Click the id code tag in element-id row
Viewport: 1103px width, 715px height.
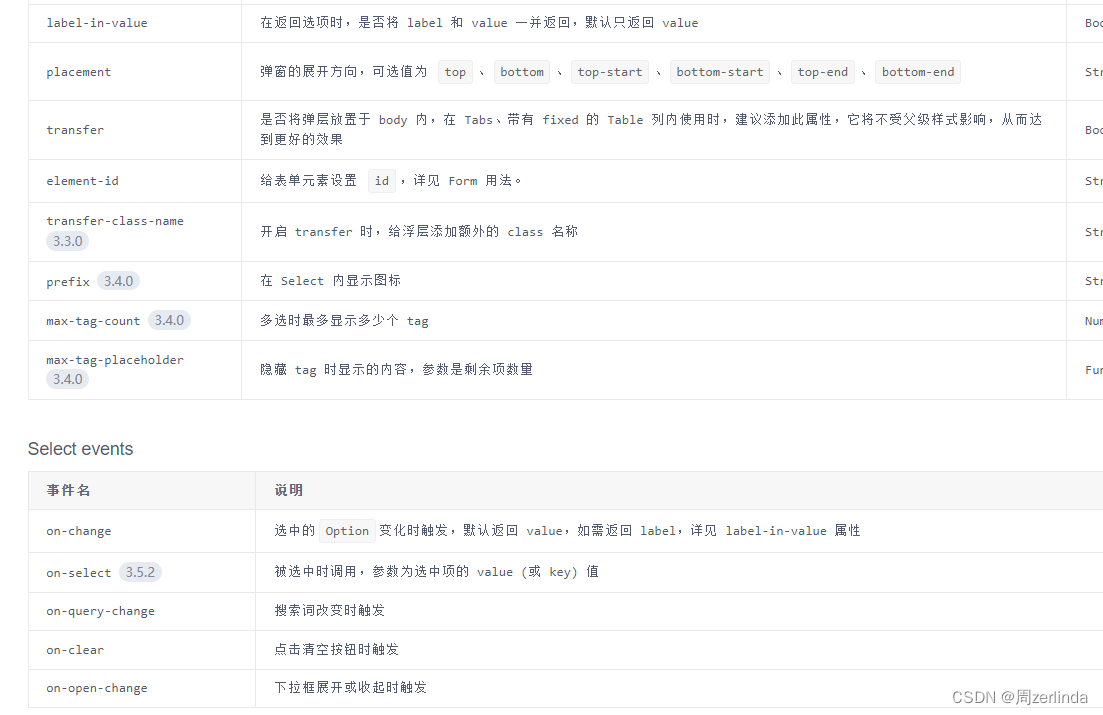coord(382,180)
